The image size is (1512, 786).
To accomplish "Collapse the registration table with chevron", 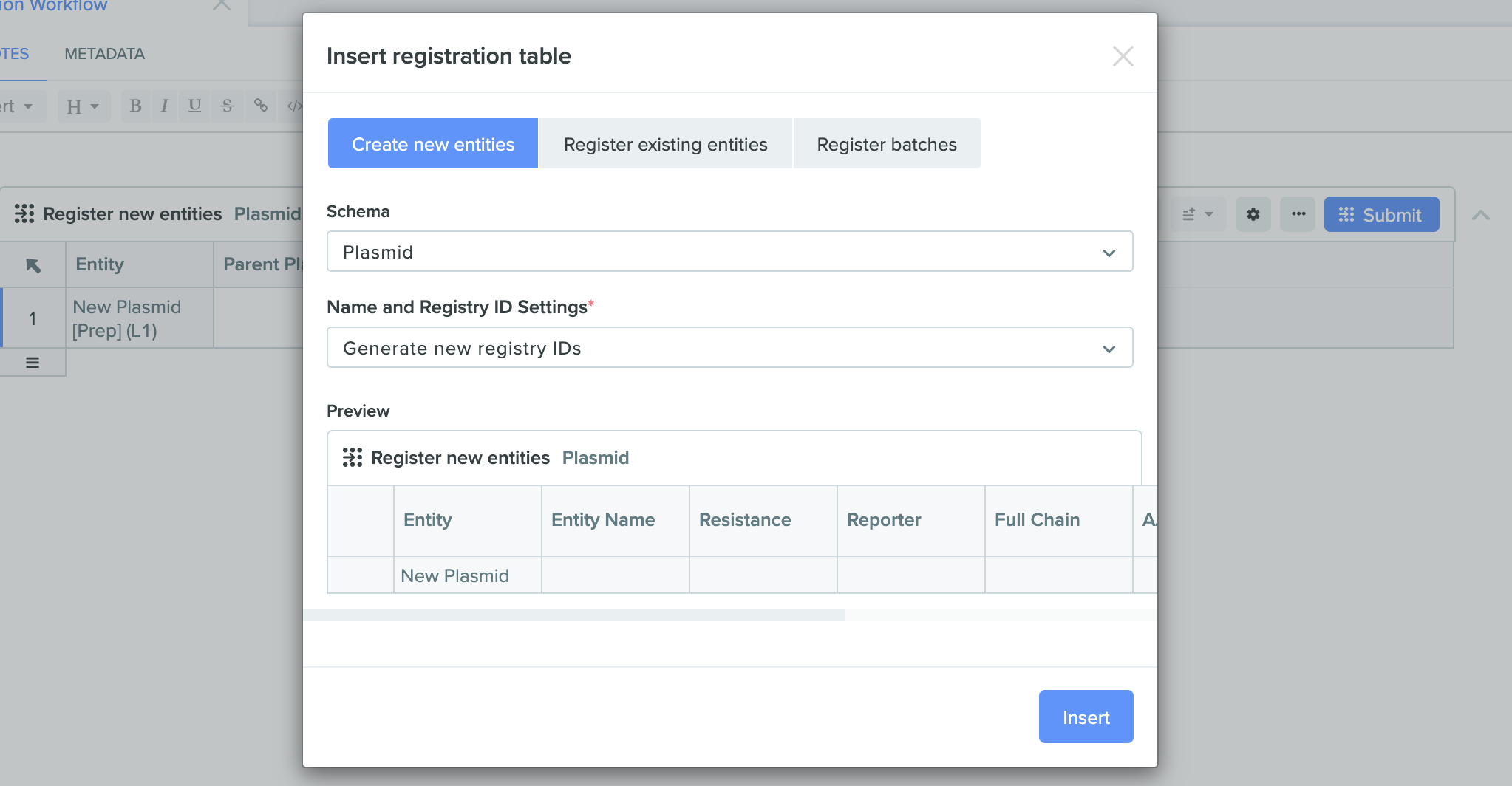I will pyautogui.click(x=1480, y=215).
